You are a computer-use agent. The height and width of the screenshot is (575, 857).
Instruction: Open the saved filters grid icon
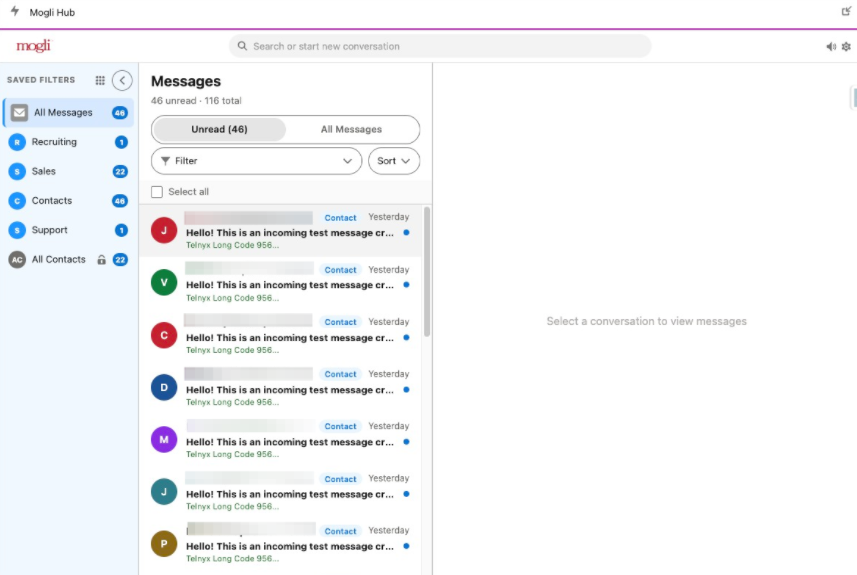[100, 80]
